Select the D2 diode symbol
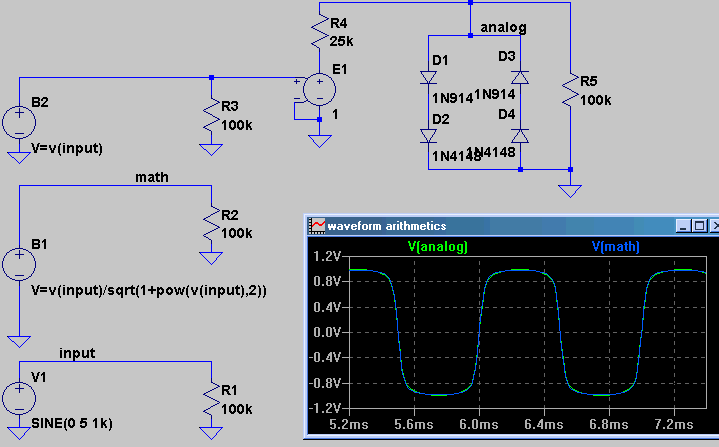The image size is (719, 447). point(428,136)
